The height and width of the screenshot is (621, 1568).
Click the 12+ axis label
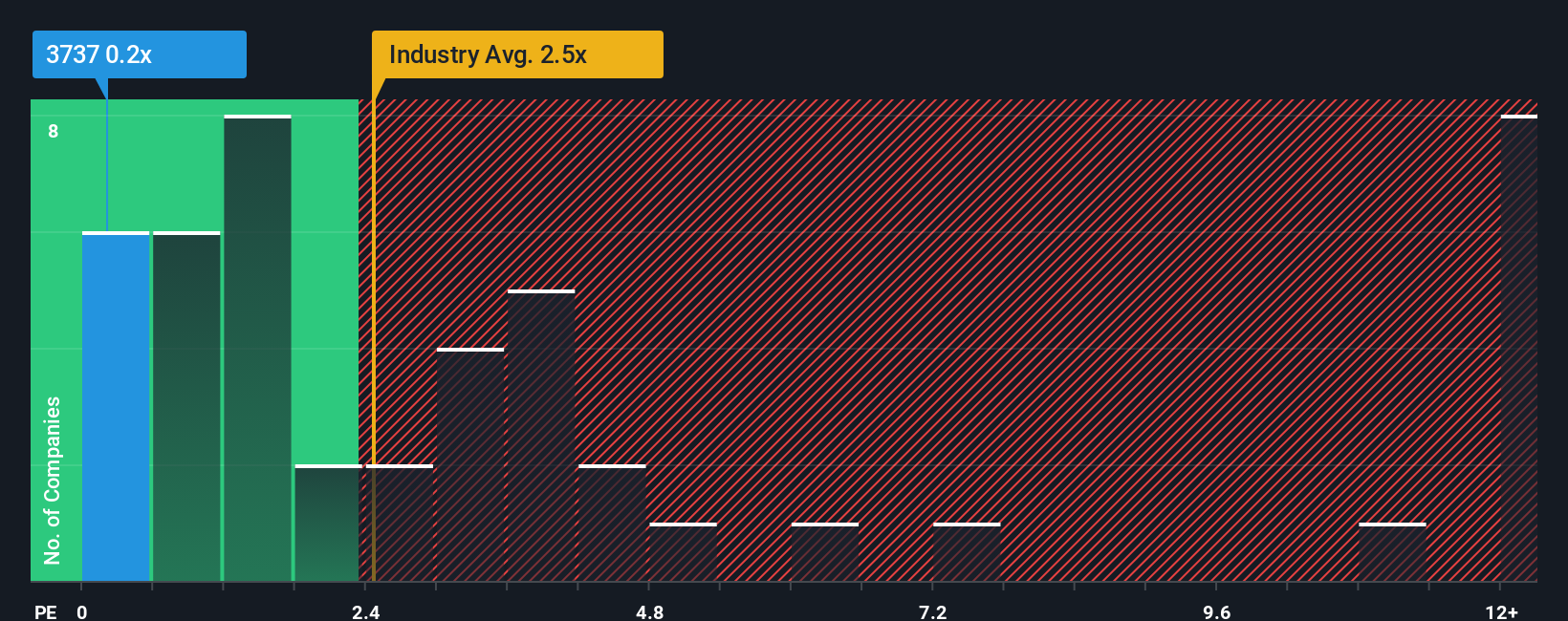(x=1502, y=611)
